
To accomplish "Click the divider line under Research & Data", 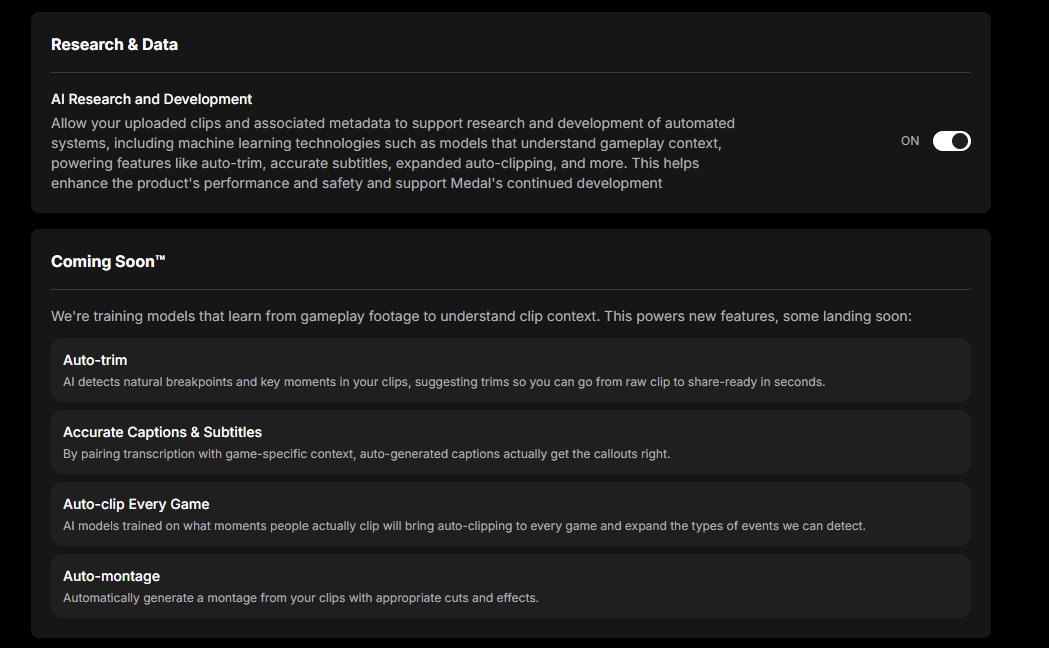I will click(x=510, y=72).
